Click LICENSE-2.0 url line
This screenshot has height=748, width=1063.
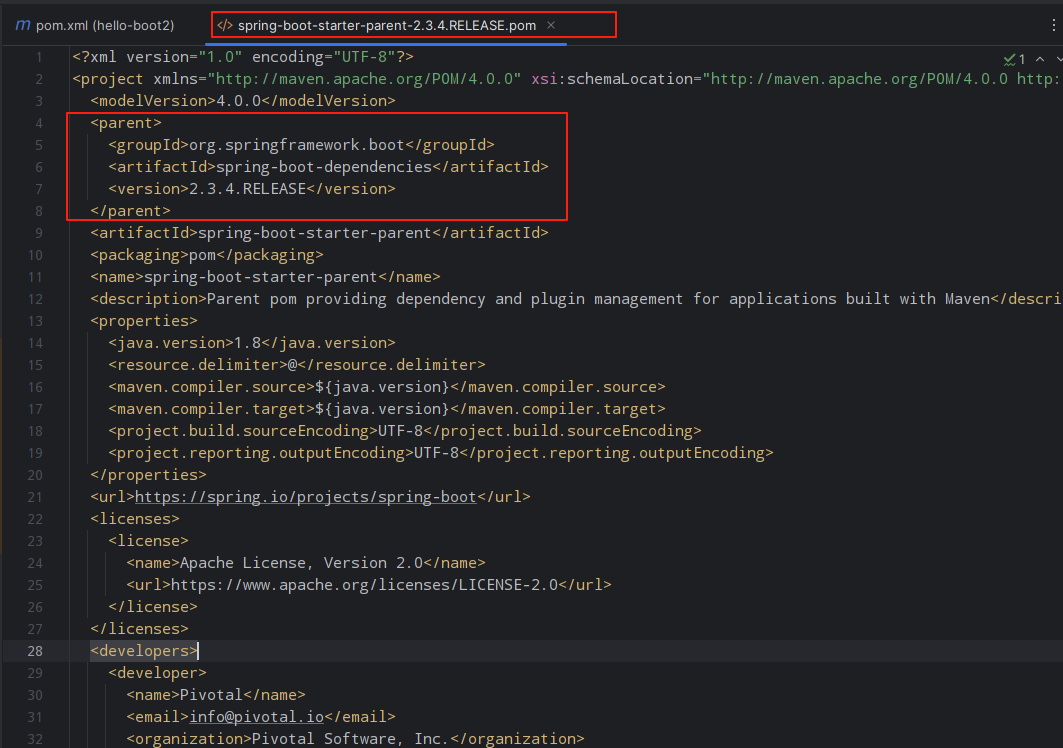[x=369, y=585]
